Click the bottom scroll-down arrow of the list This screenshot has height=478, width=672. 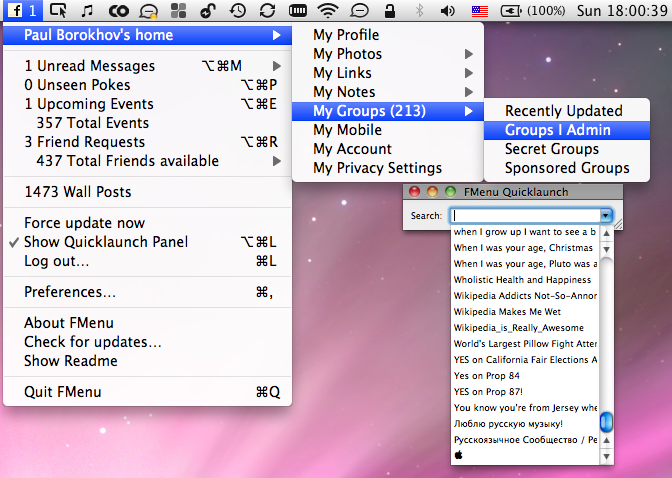coord(606,457)
